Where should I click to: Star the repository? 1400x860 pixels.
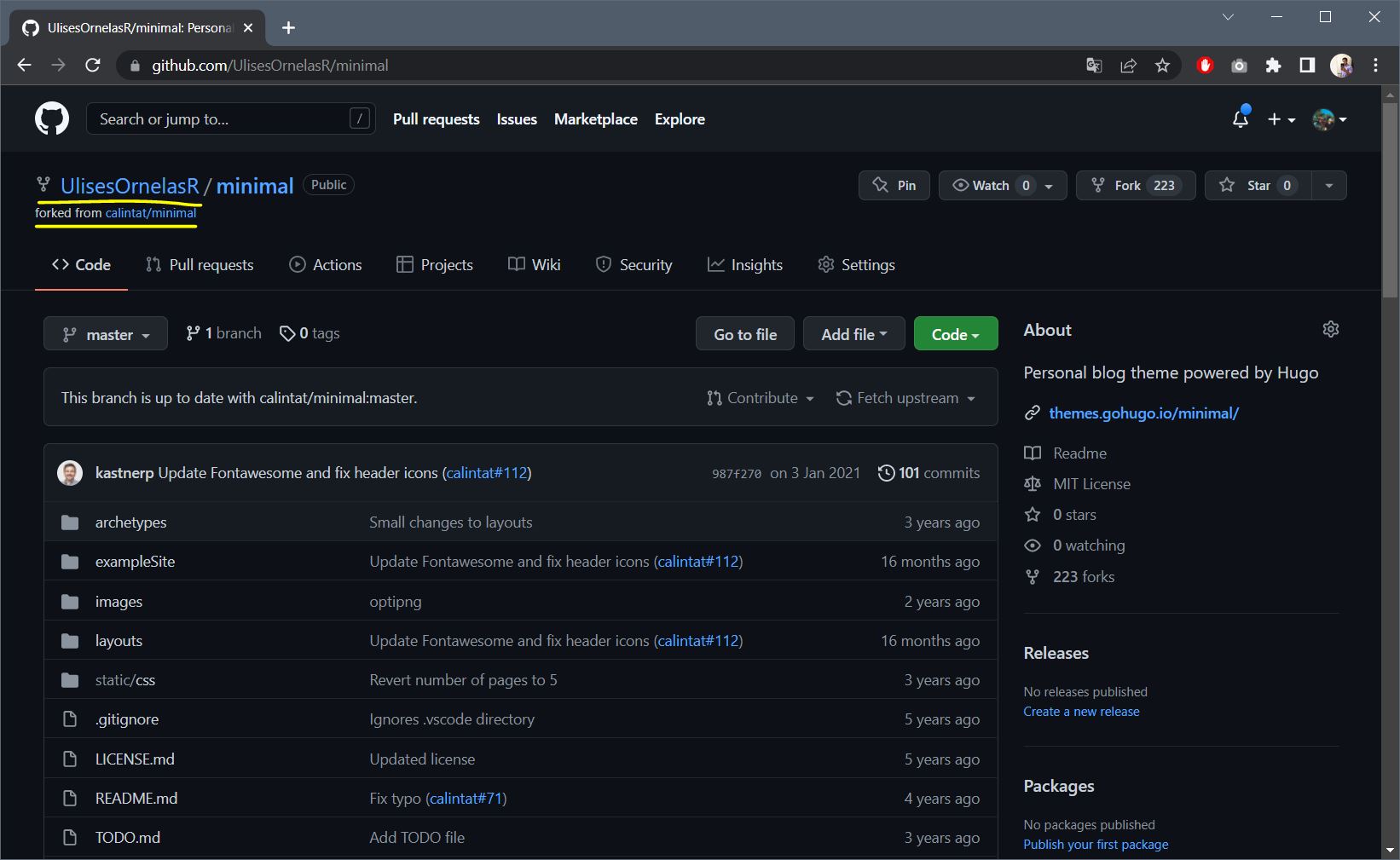pyautogui.click(x=1258, y=186)
